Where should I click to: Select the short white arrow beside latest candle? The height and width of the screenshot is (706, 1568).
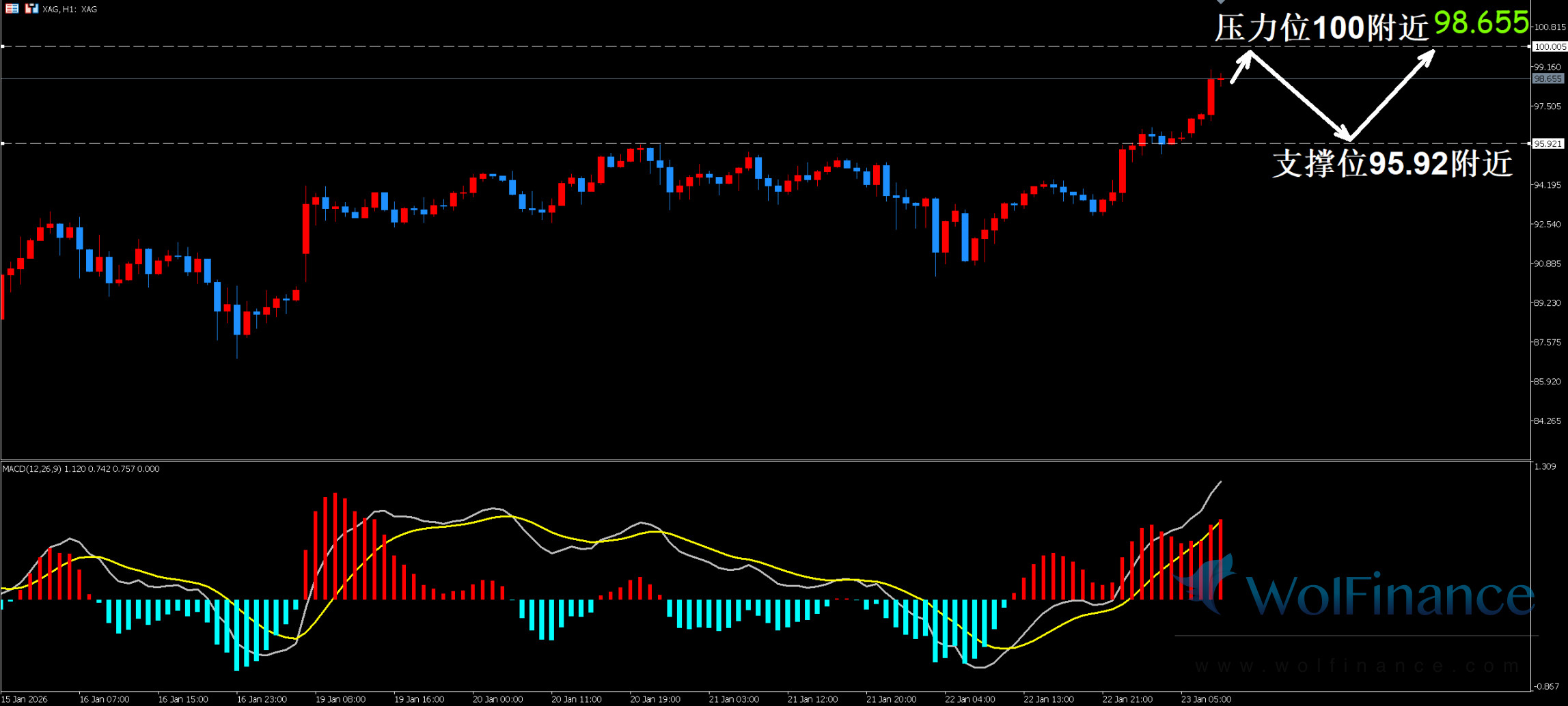(1240, 68)
